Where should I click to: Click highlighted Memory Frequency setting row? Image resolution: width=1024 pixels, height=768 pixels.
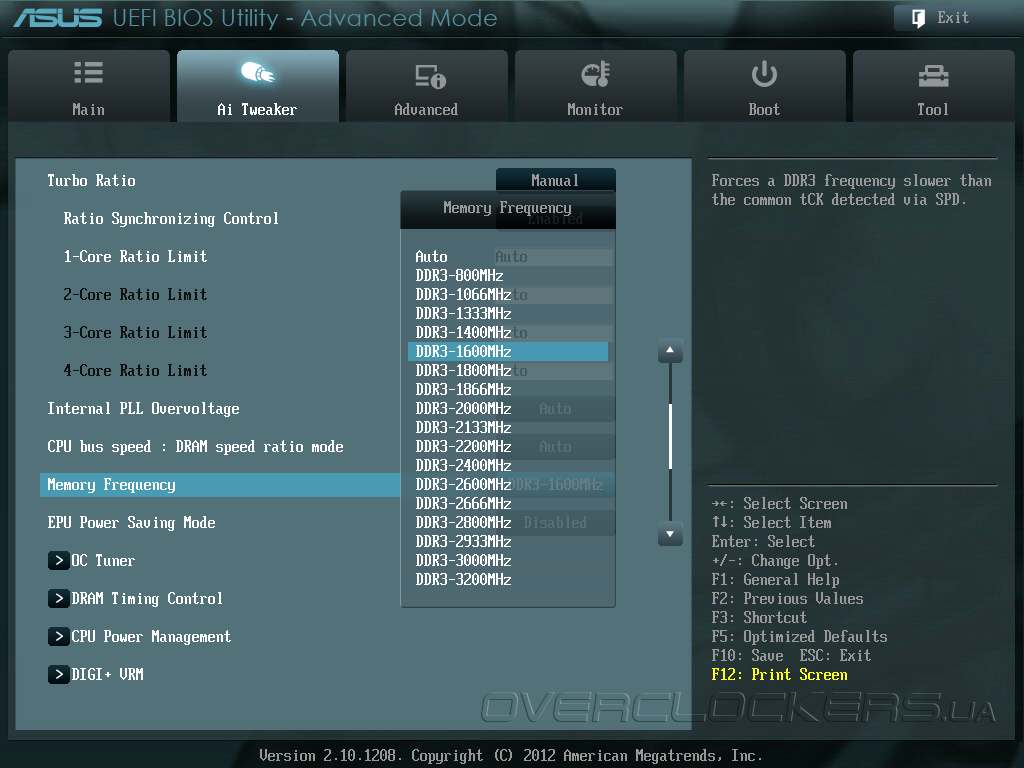point(220,485)
